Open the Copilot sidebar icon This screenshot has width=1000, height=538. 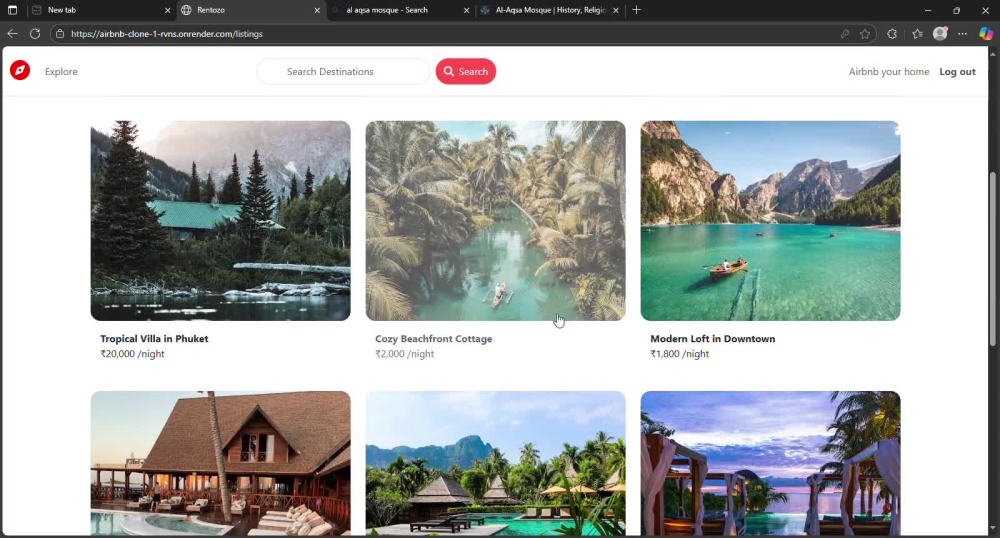pos(986,34)
